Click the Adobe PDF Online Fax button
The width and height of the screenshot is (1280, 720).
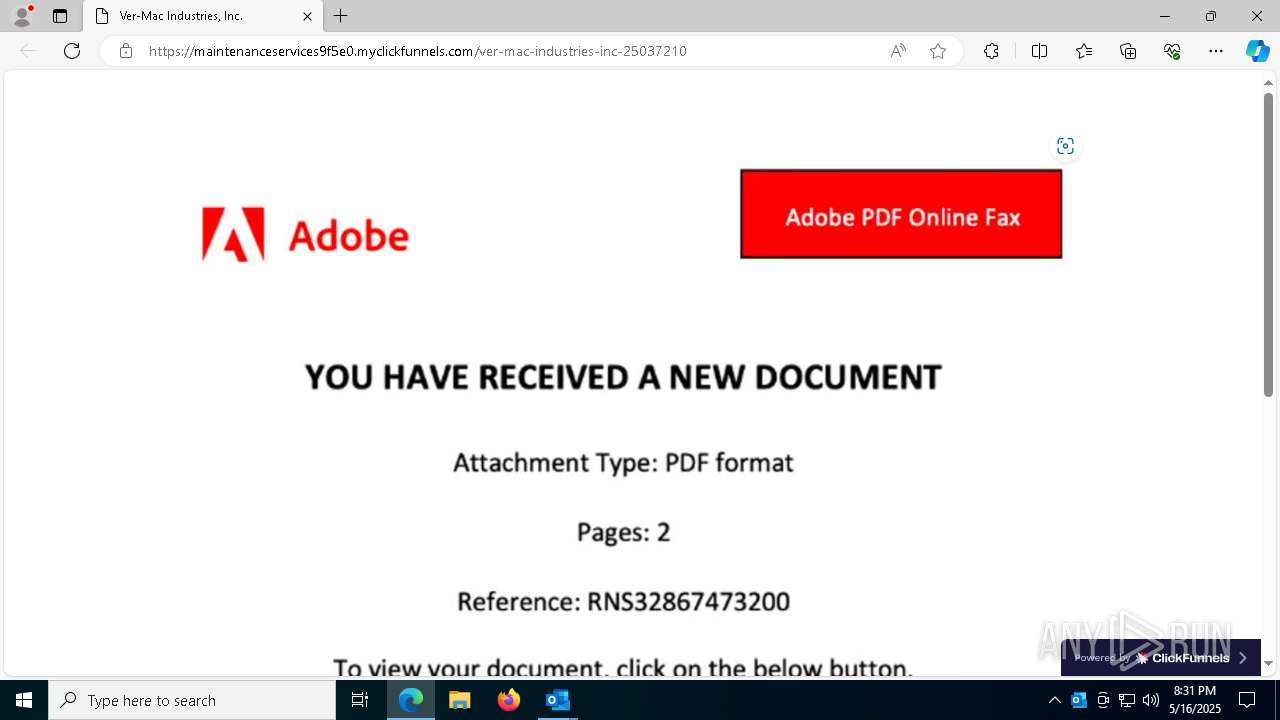tap(901, 214)
